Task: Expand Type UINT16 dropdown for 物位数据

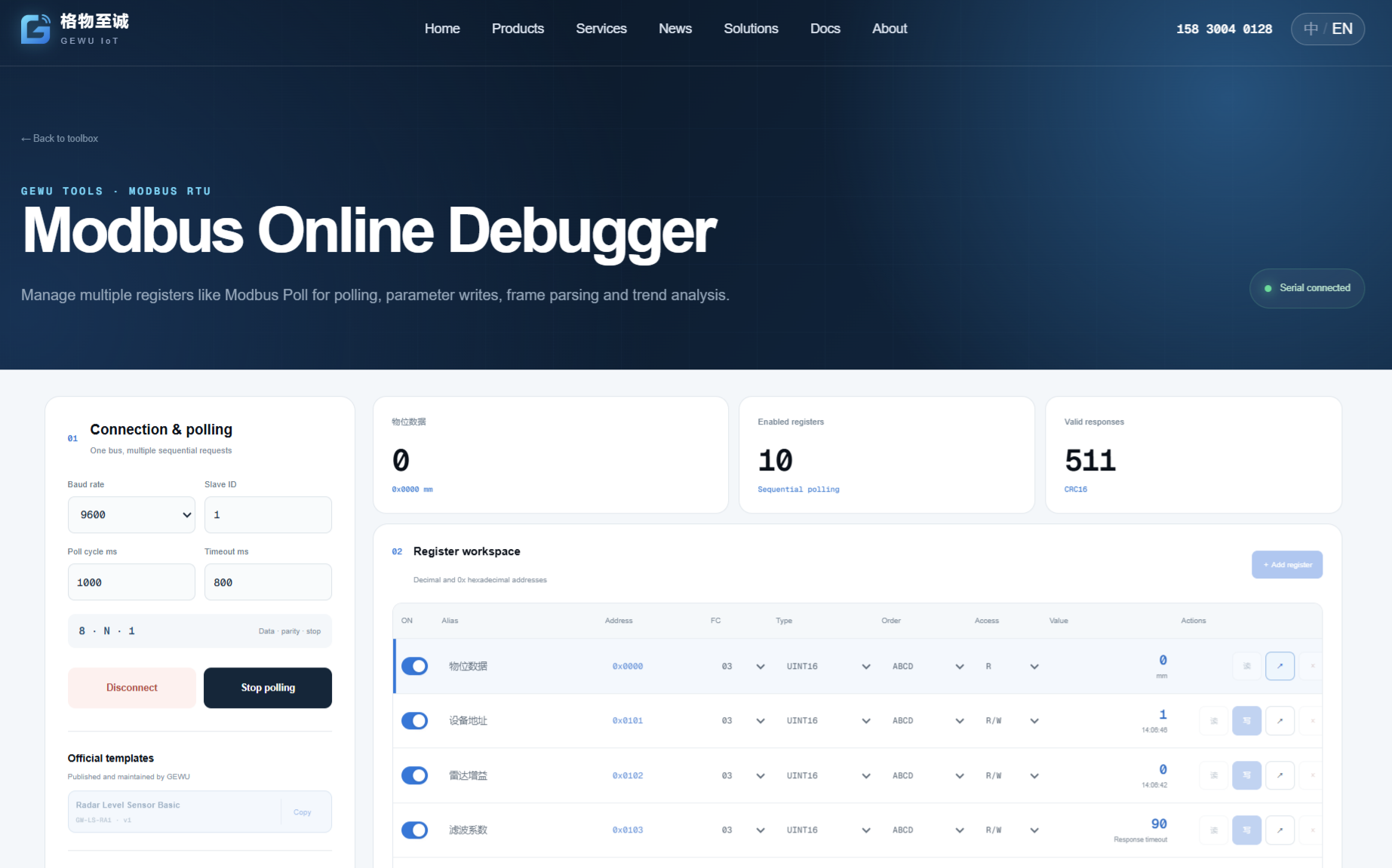Action: [x=828, y=667]
